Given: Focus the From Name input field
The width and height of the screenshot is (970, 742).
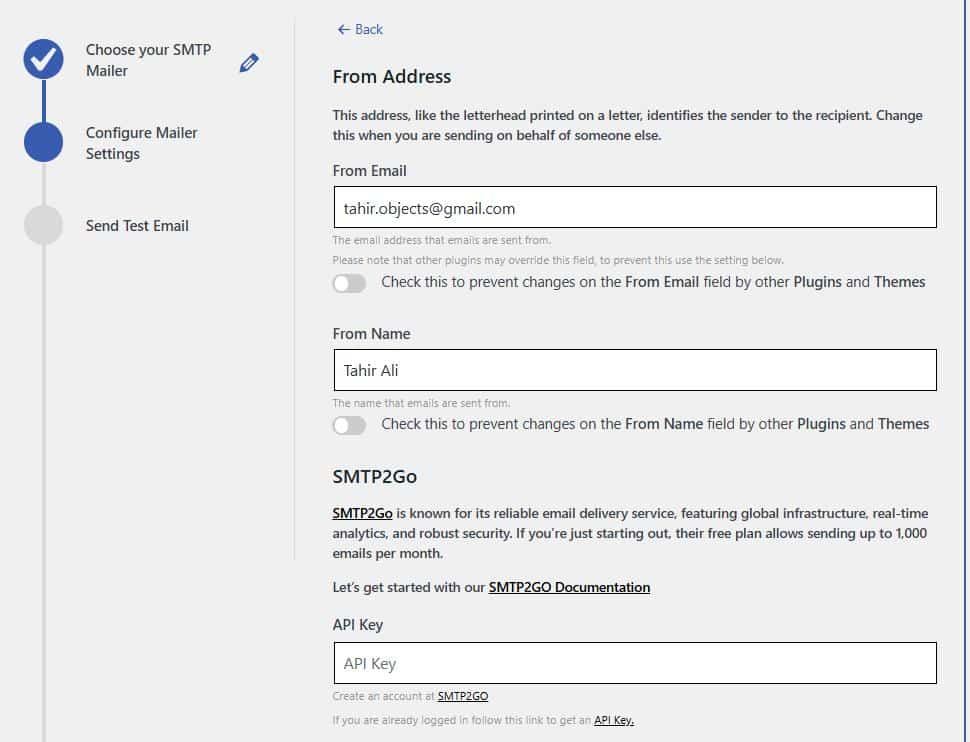Looking at the screenshot, I should (x=634, y=370).
